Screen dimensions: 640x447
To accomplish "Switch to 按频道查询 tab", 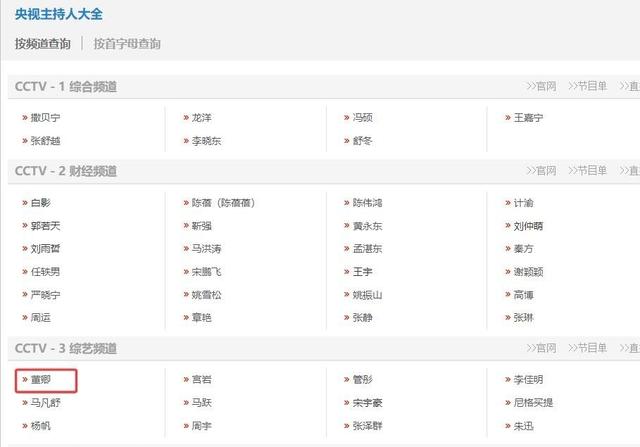I will pos(43,44).
